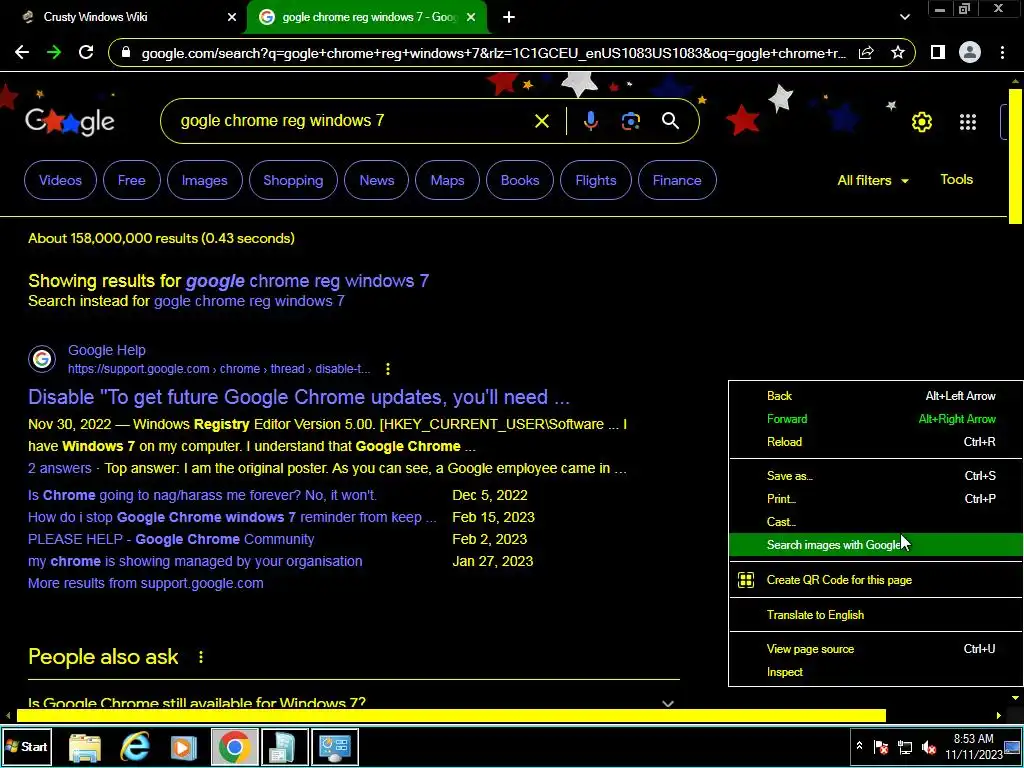Viewport: 1024px width, 768px height.
Task: Choose Translate to English
Action: point(876,615)
